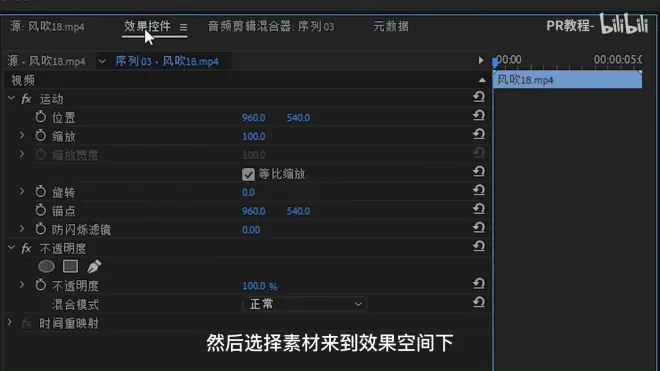Collapse the 视频 section arrow
660x371 pixels.
pos(482,80)
